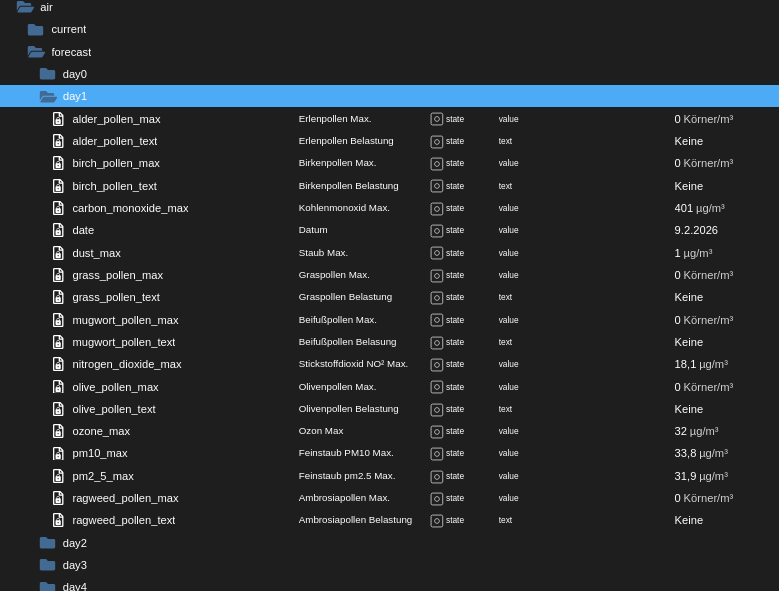Click the dust_max file icon
Image resolution: width=779 pixels, height=591 pixels.
[58, 253]
